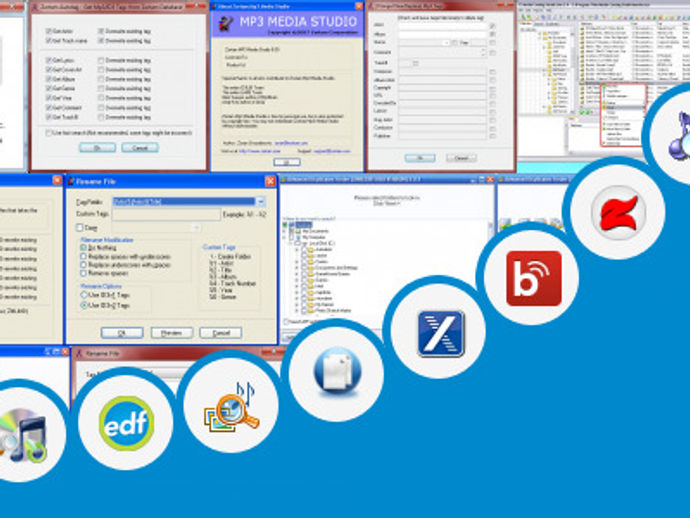Toggle the Get Track name checkbox
Image resolution: width=690 pixels, height=518 pixels.
pyautogui.click(x=48, y=40)
